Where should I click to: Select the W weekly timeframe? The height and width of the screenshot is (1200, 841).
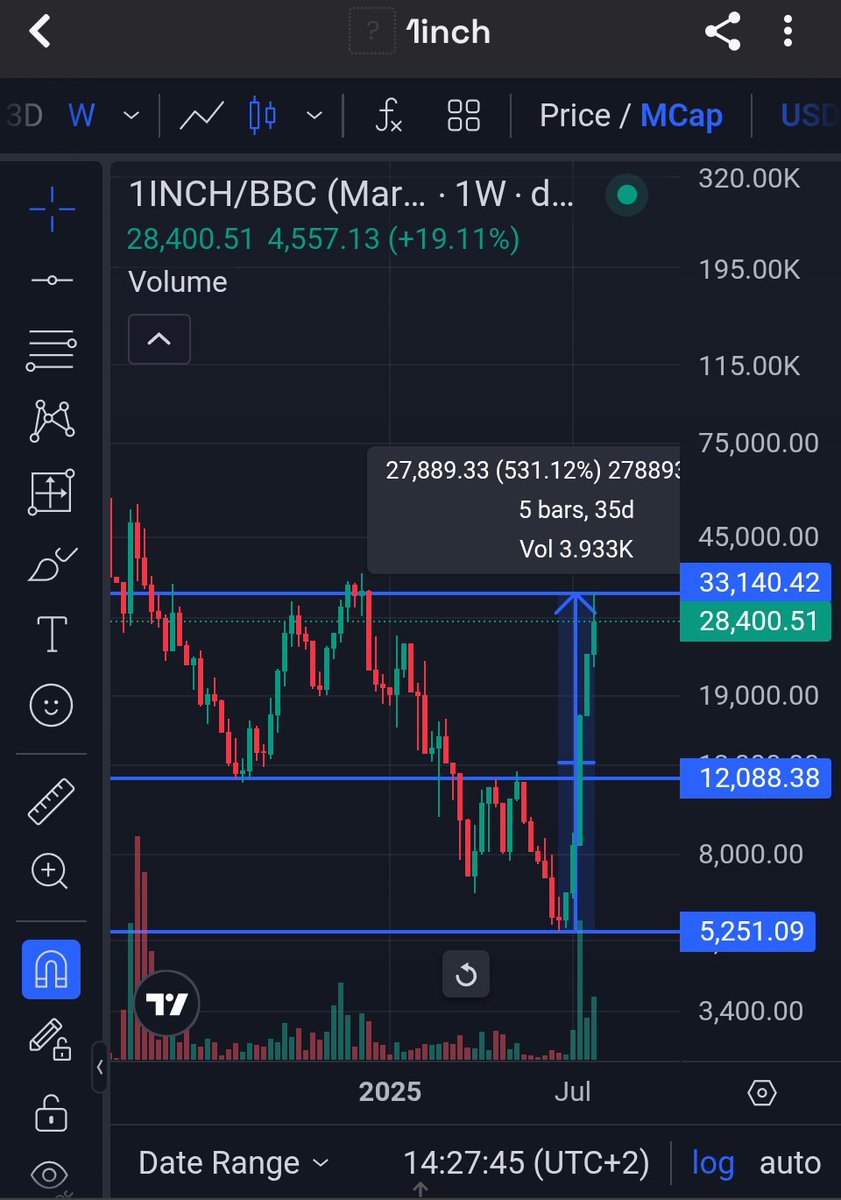pyautogui.click(x=81, y=115)
